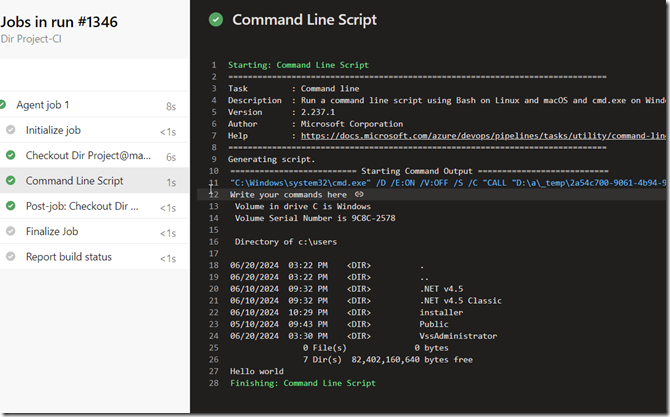Open the Post-job: Checkout Dir step
Viewport: 670px width, 417px height.
tap(94, 206)
